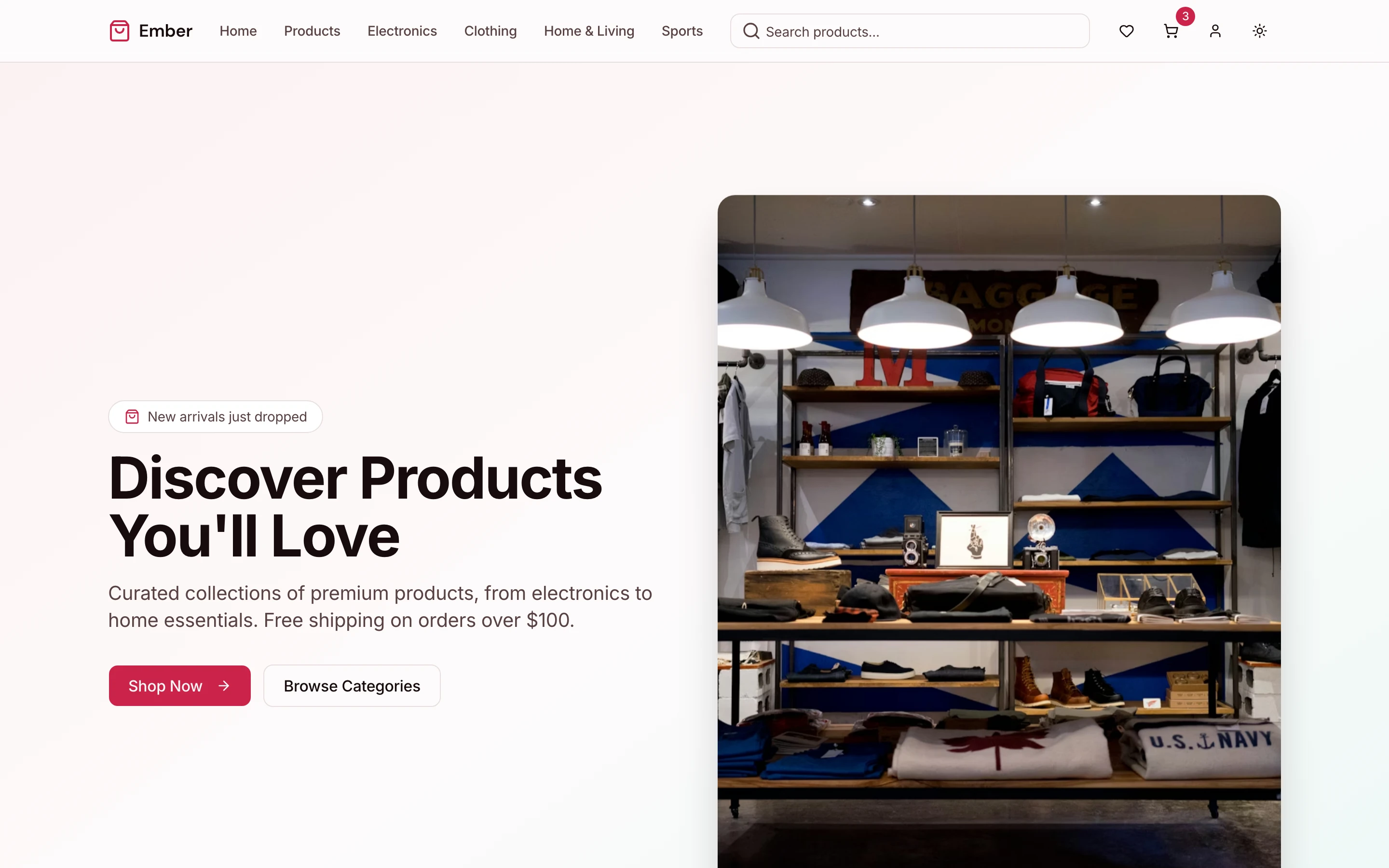The height and width of the screenshot is (868, 1389).
Task: Select the Clothing category link
Action: [x=491, y=31]
